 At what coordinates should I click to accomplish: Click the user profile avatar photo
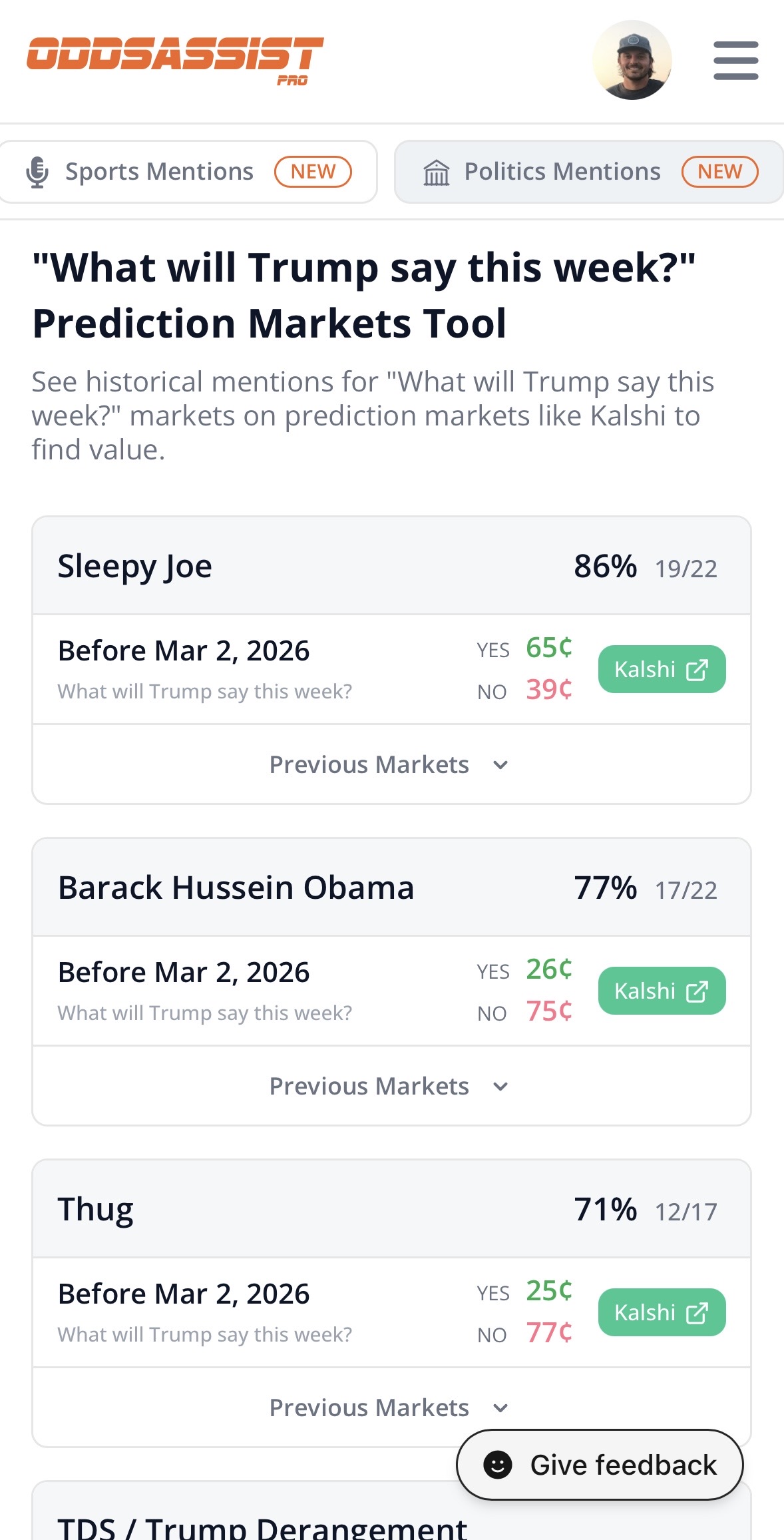click(x=634, y=60)
